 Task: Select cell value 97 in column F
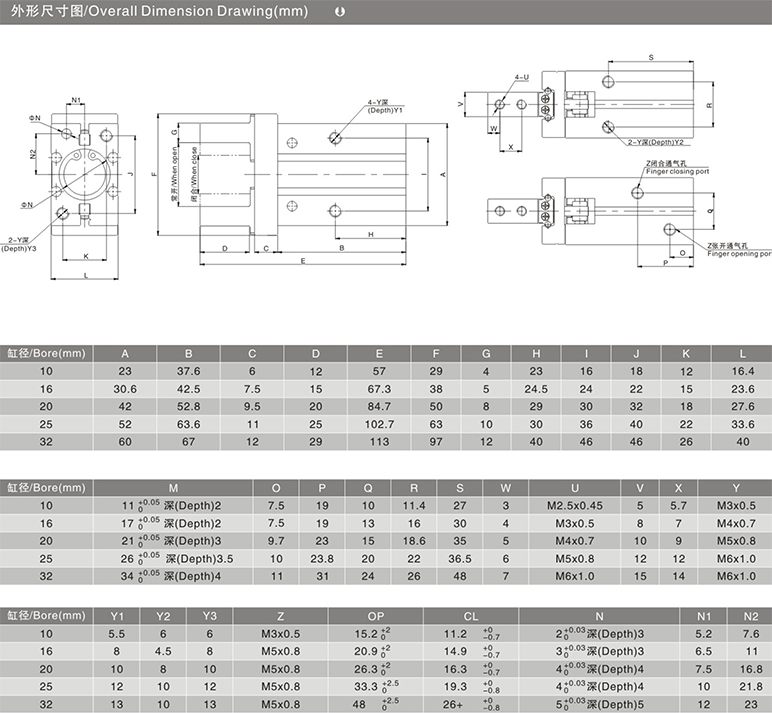[436, 442]
